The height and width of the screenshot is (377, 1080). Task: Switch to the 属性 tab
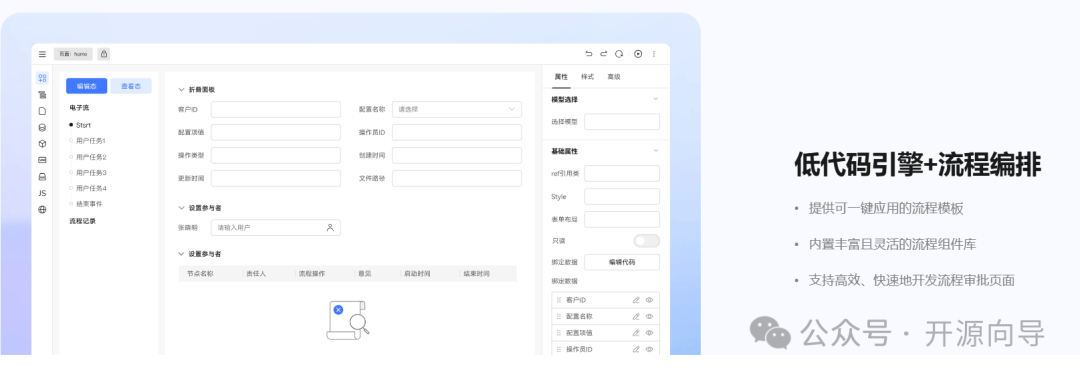(x=561, y=77)
